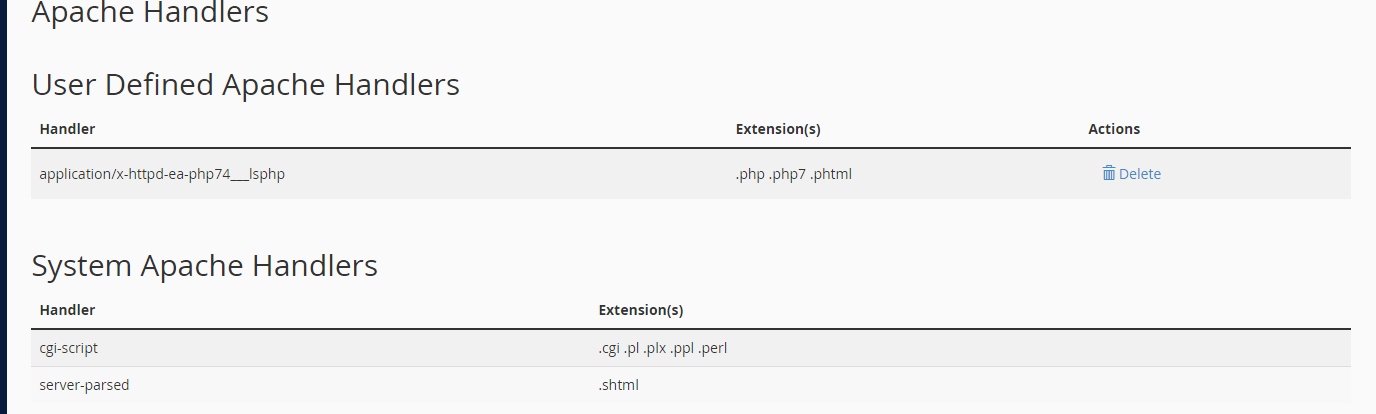Click Extension(s) header in User Defined table
1376x414 pixels.
point(778,129)
